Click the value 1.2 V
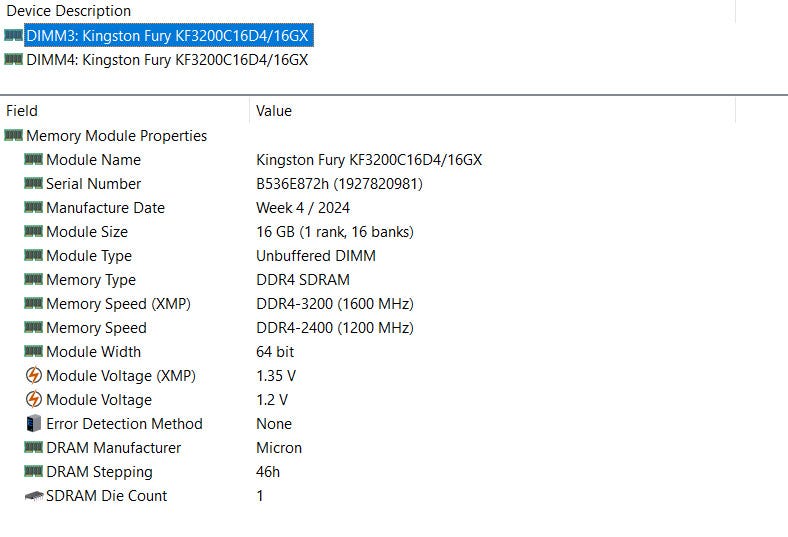Image resolution: width=788 pixels, height=537 pixels. (272, 400)
